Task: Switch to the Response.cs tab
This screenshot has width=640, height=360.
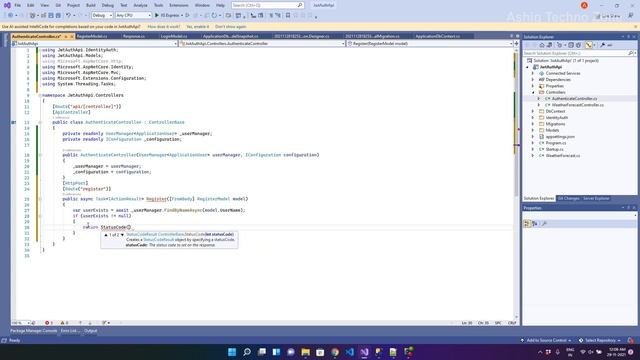Action: coord(134,36)
